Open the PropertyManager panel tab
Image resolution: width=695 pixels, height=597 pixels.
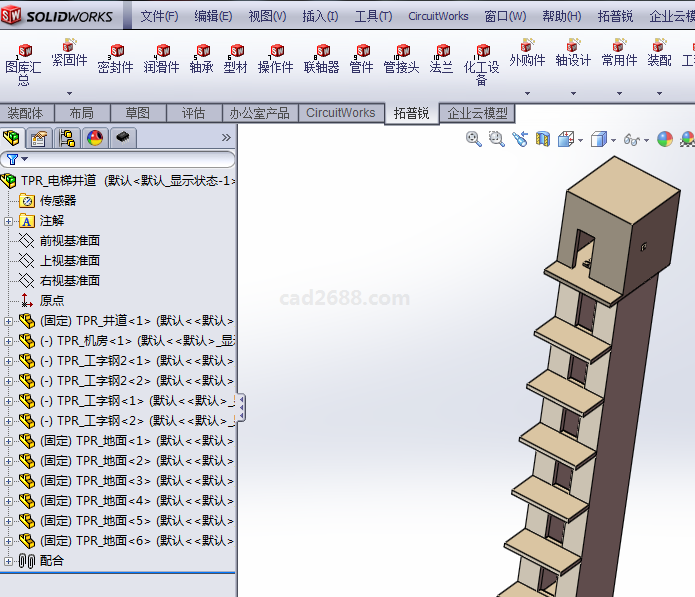[x=39, y=138]
